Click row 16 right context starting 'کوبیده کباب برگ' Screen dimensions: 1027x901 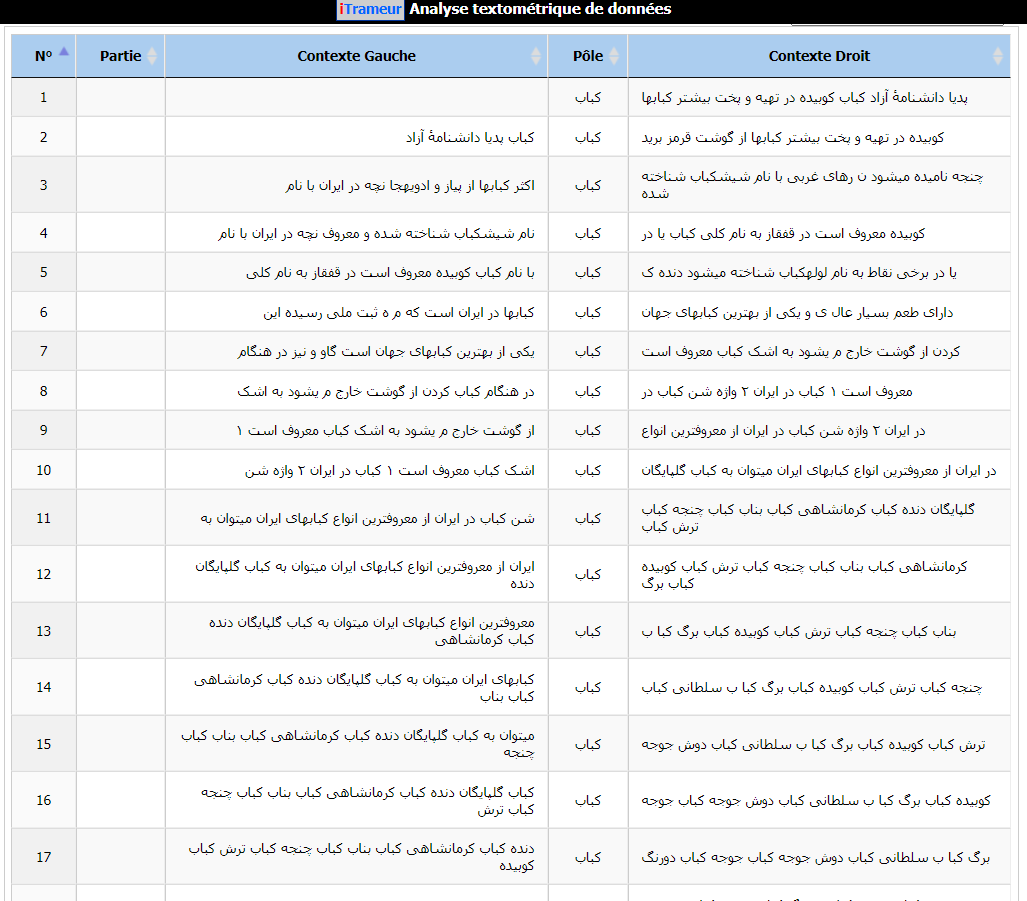[x=816, y=801]
